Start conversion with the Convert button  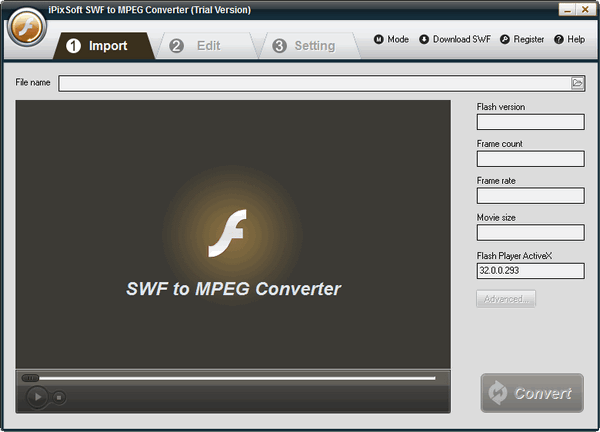pyautogui.click(x=531, y=394)
